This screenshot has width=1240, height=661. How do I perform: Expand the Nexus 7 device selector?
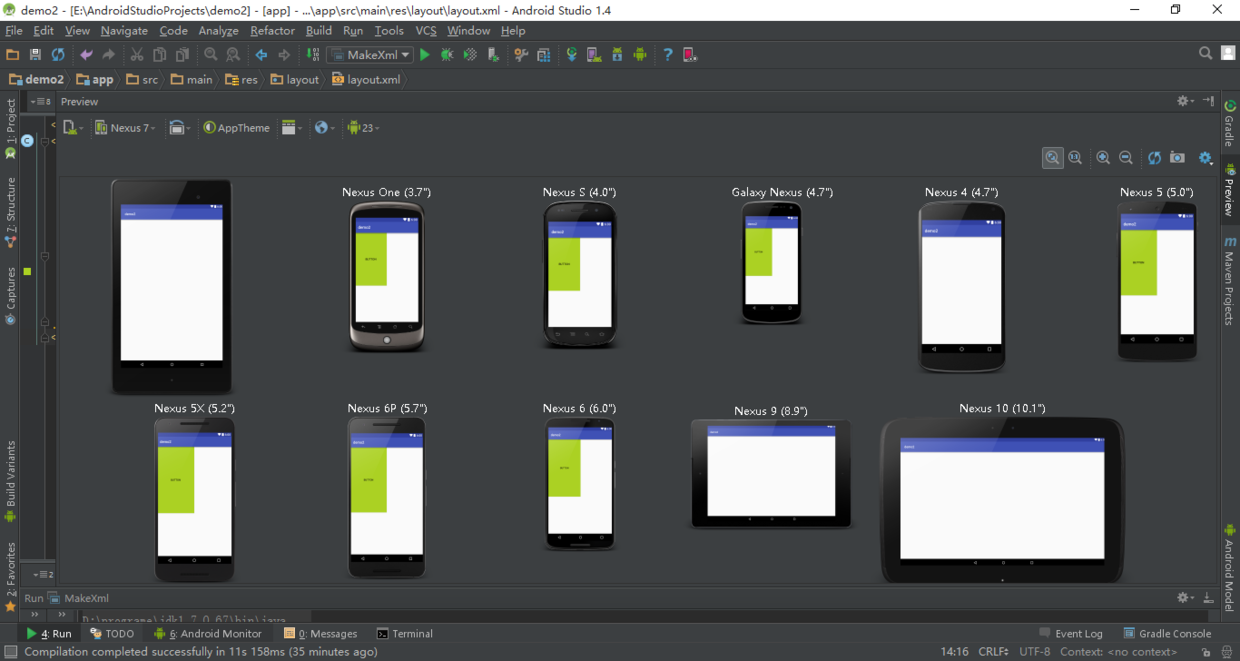pyautogui.click(x=126, y=128)
